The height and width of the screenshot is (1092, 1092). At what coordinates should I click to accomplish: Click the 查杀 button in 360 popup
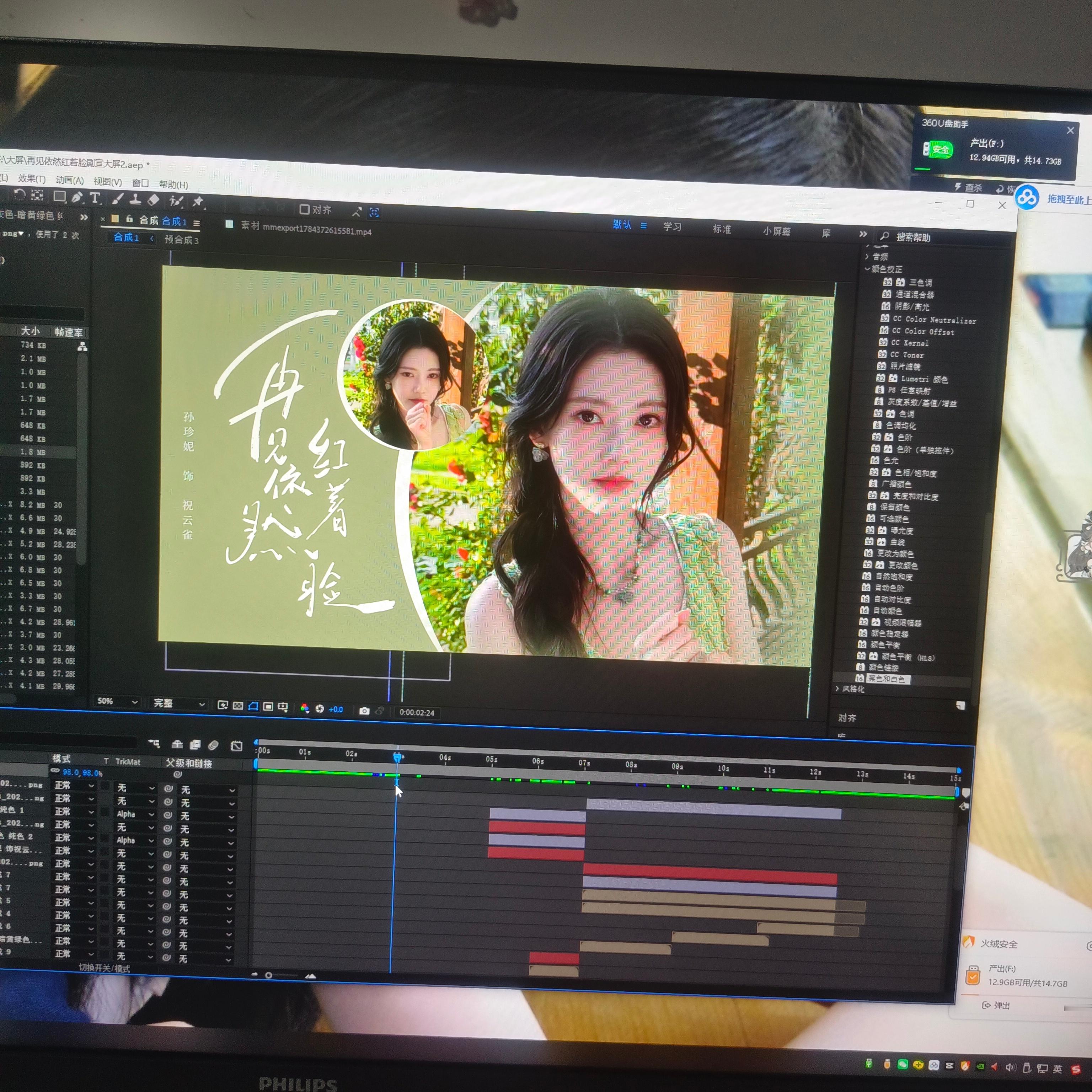coord(968,187)
